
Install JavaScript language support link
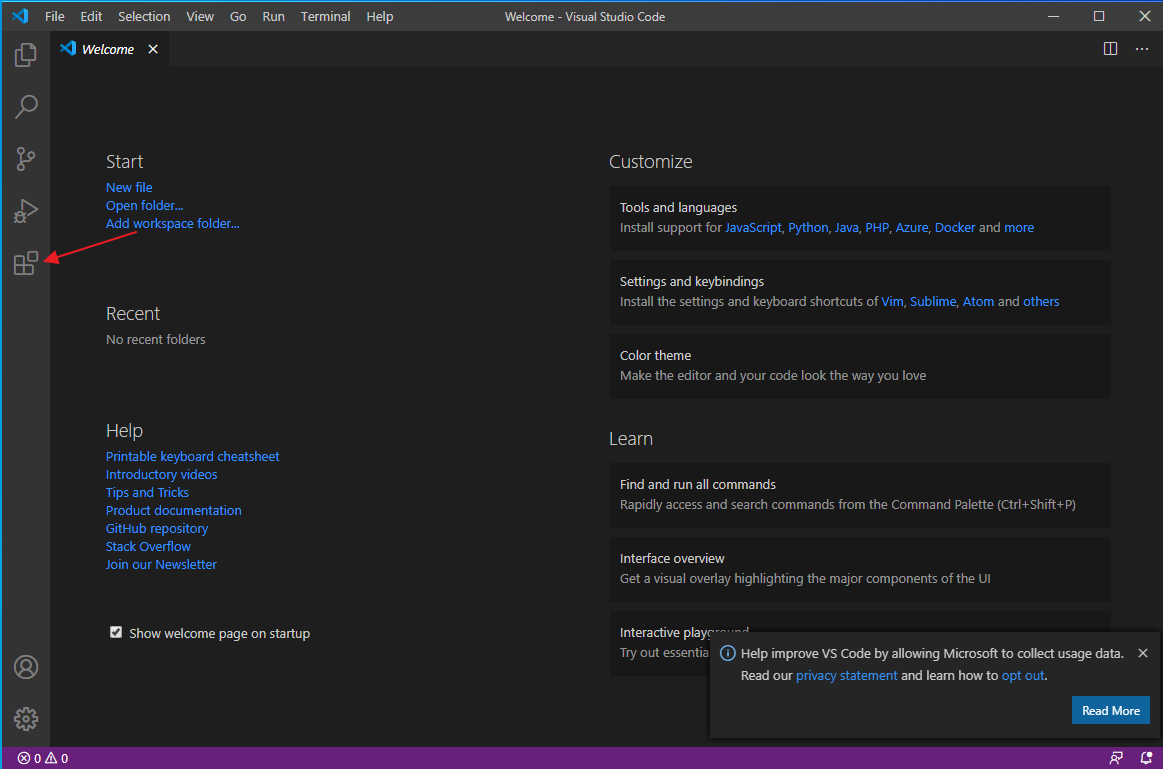[753, 228]
